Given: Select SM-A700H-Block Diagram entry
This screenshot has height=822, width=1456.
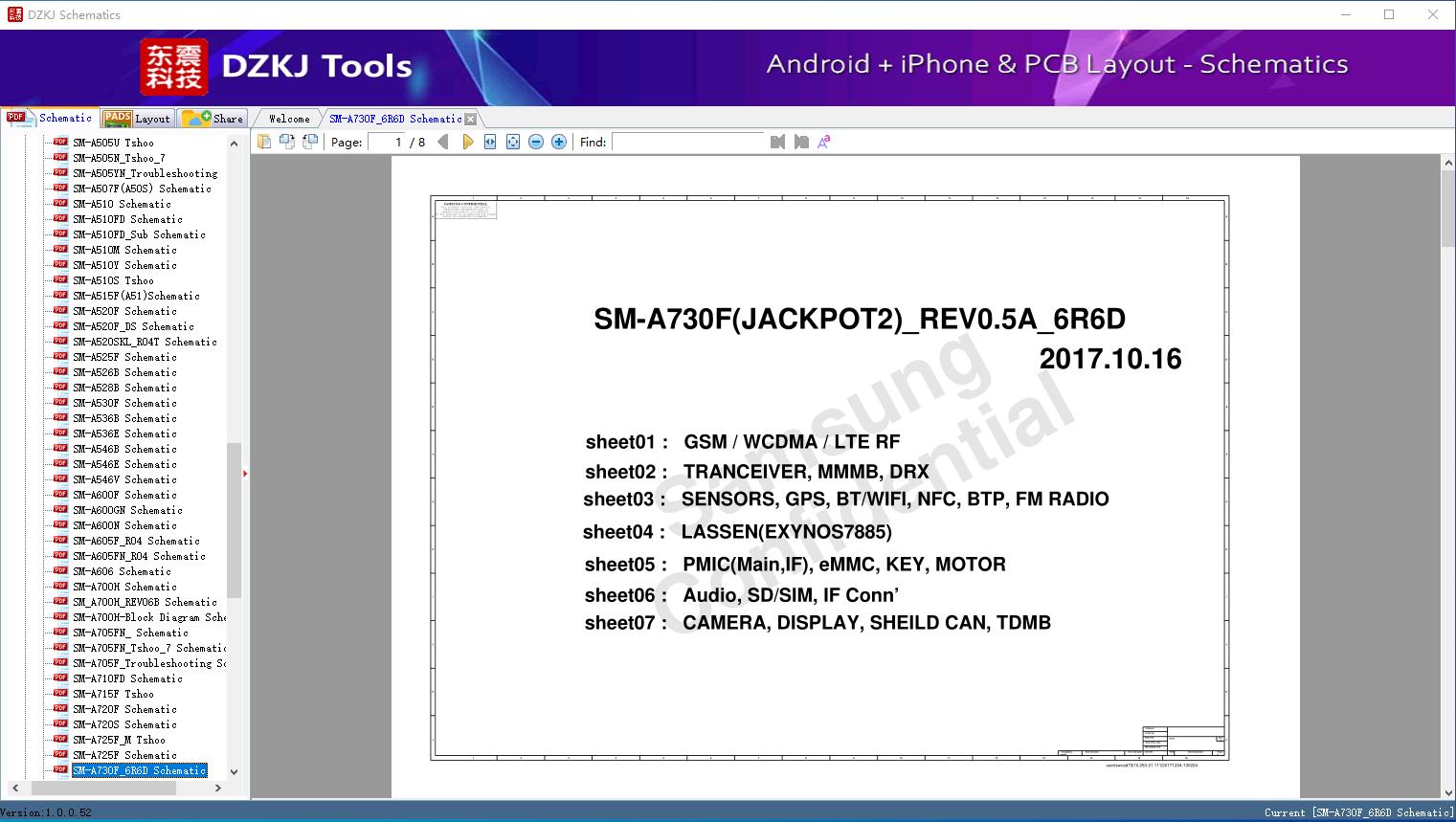Looking at the screenshot, I should [149, 617].
